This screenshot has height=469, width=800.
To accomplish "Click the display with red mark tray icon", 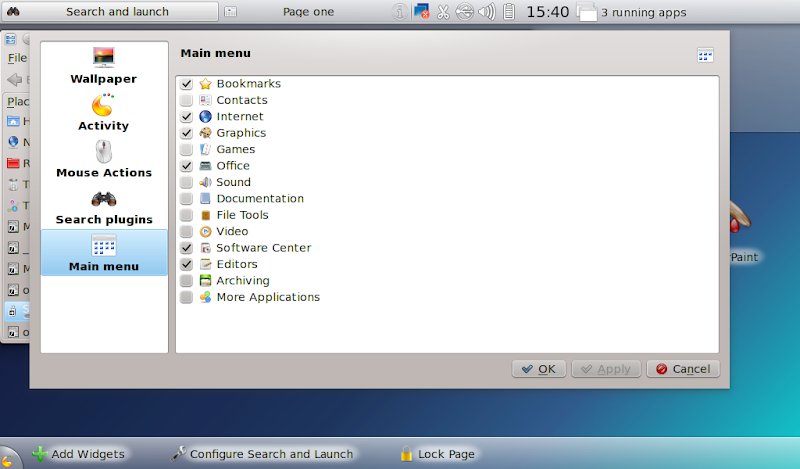I will [x=421, y=11].
